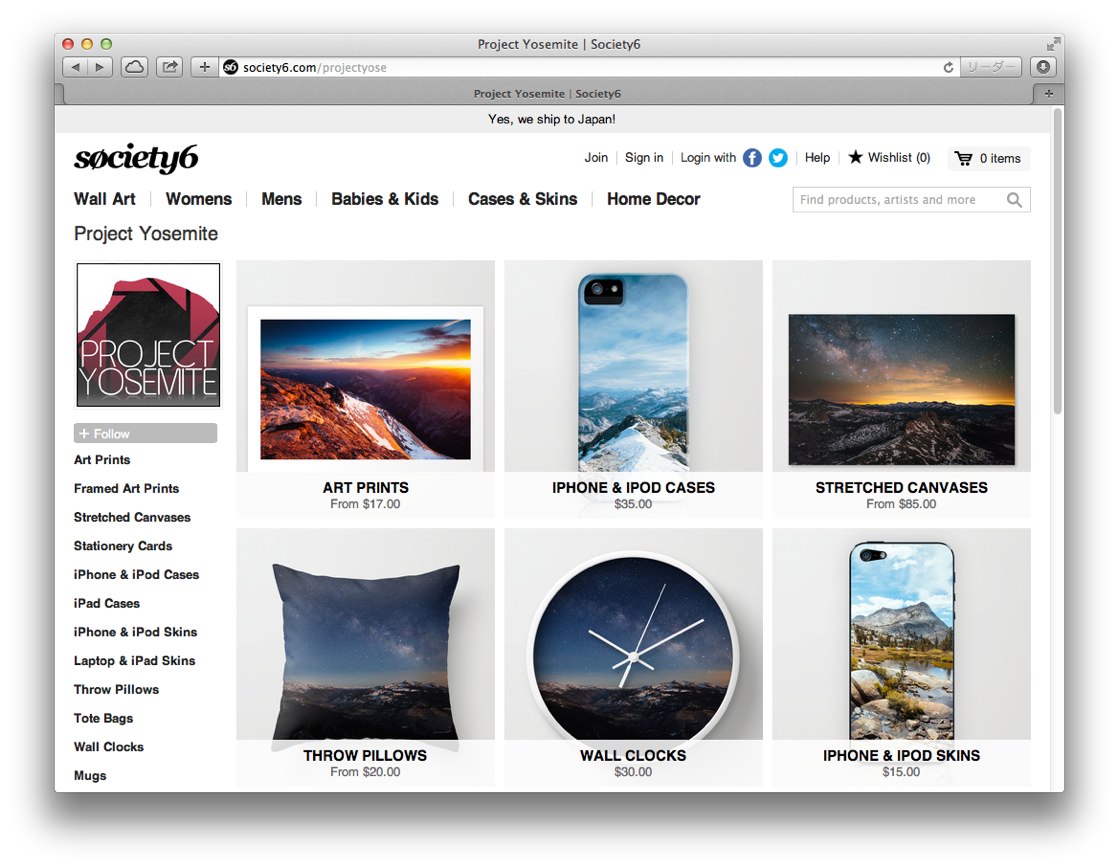Open Stationery Cards in the sidebar
1119x868 pixels.
(x=123, y=546)
